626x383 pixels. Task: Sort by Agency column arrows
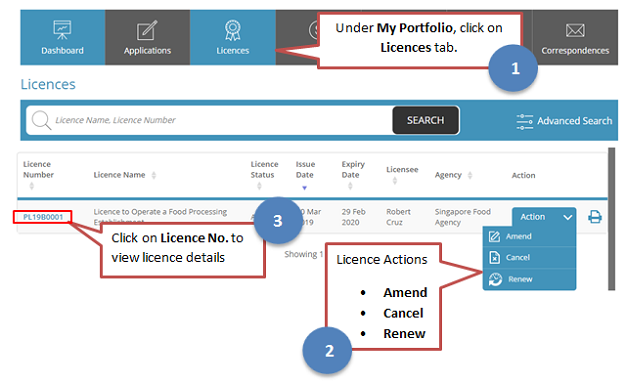tap(470, 175)
